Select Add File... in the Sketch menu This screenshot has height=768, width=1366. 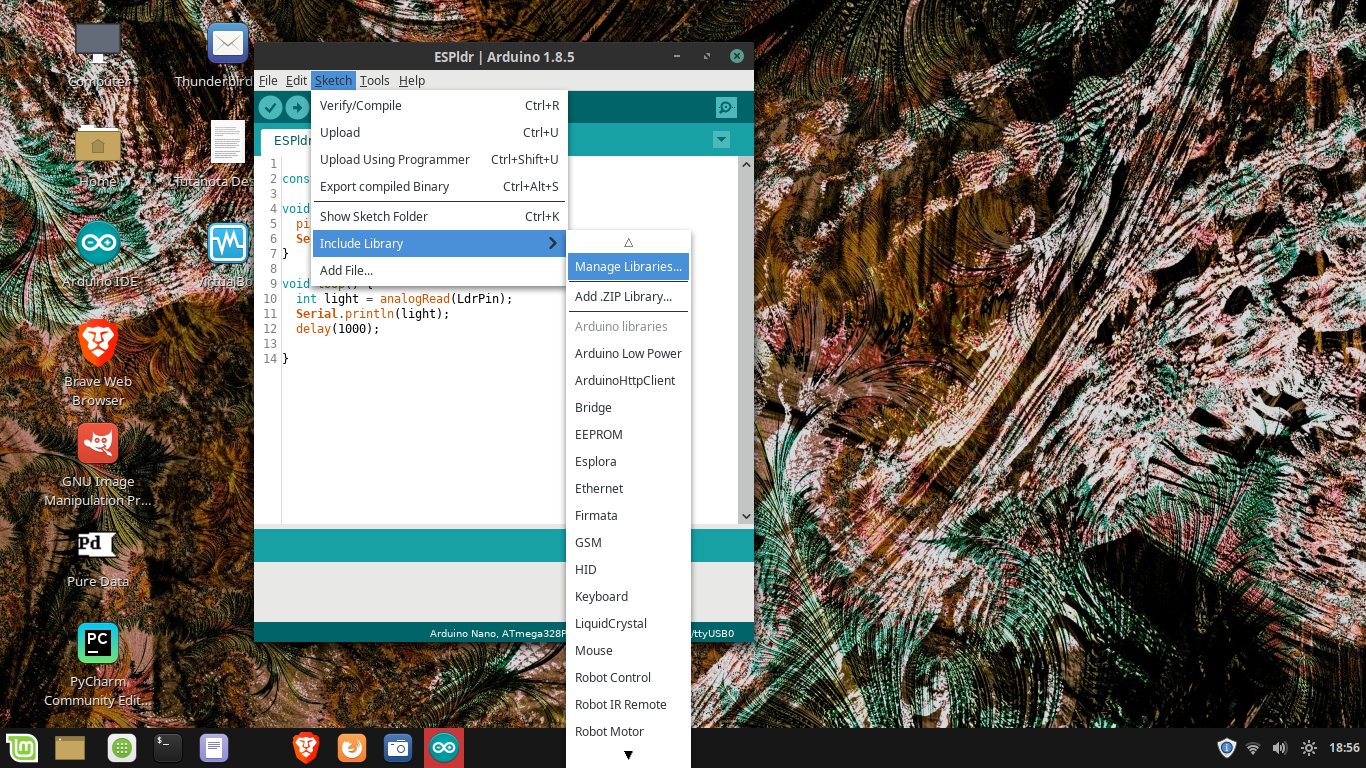tap(439, 270)
